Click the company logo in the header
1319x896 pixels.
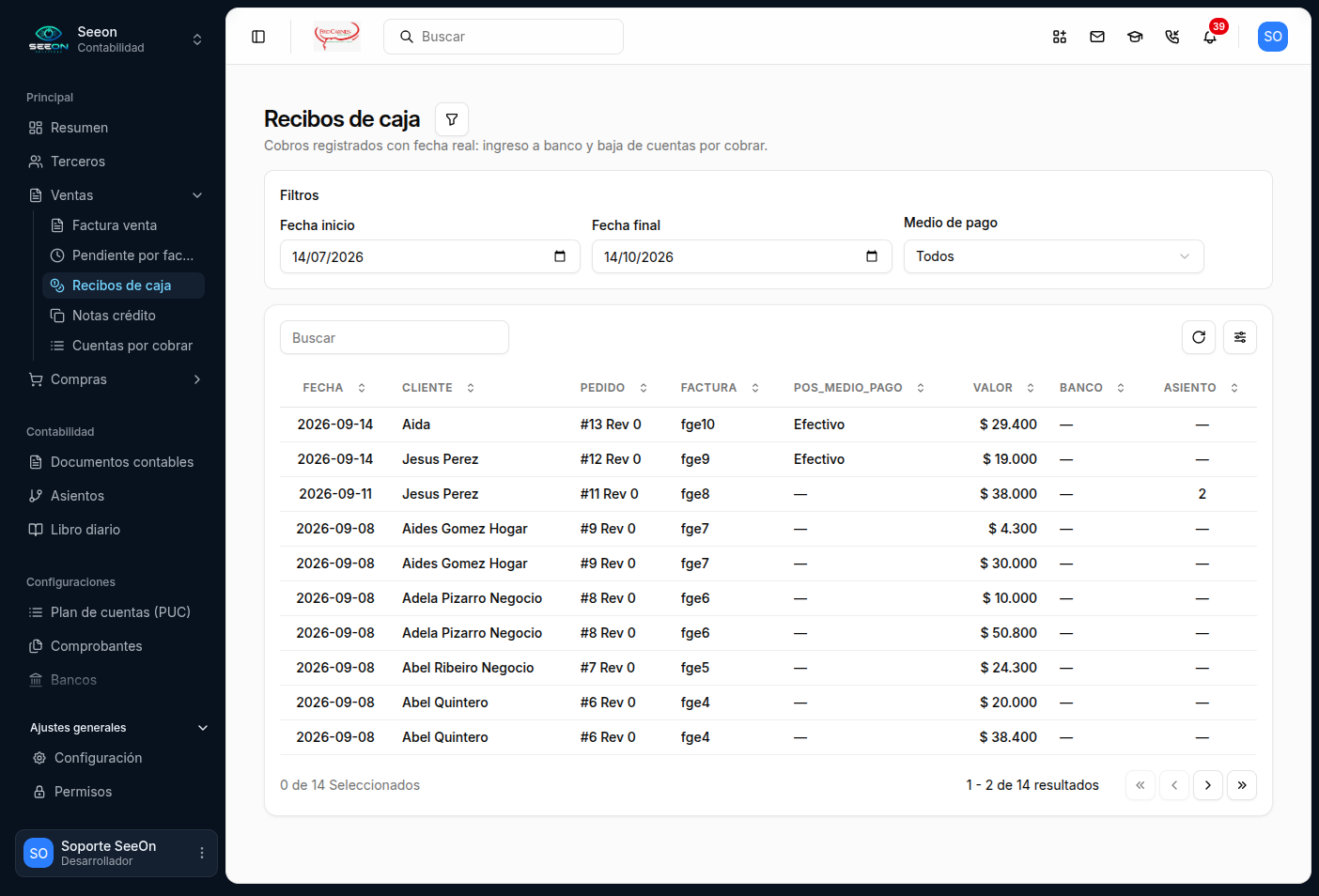coord(337,37)
